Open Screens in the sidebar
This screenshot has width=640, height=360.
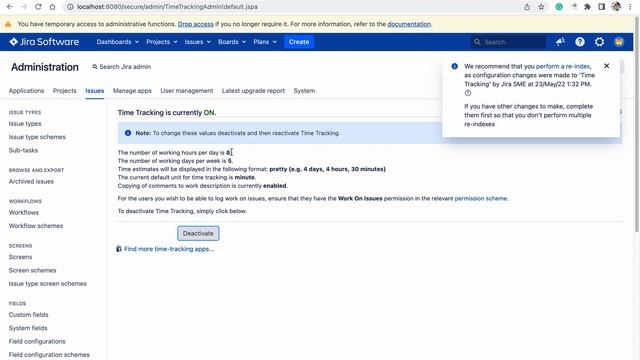click(x=20, y=257)
